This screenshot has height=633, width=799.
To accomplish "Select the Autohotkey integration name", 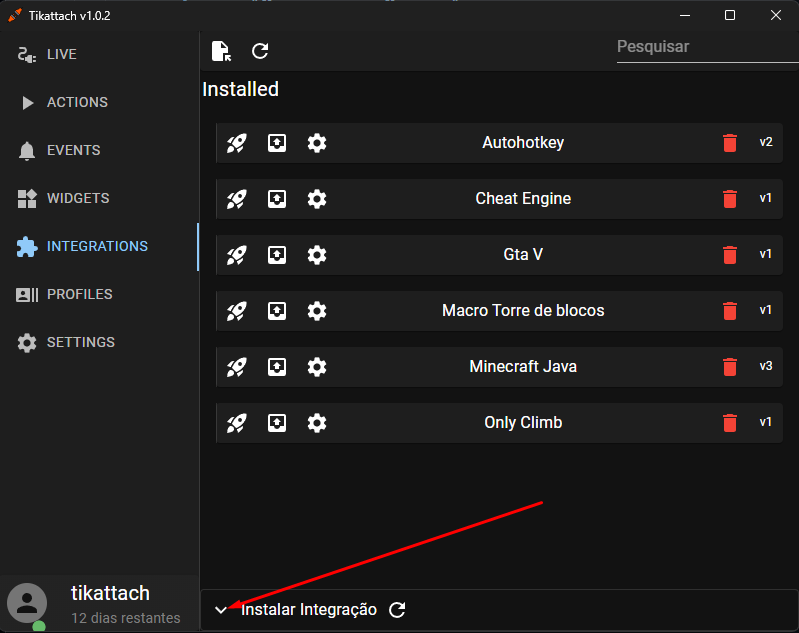I will (523, 143).
